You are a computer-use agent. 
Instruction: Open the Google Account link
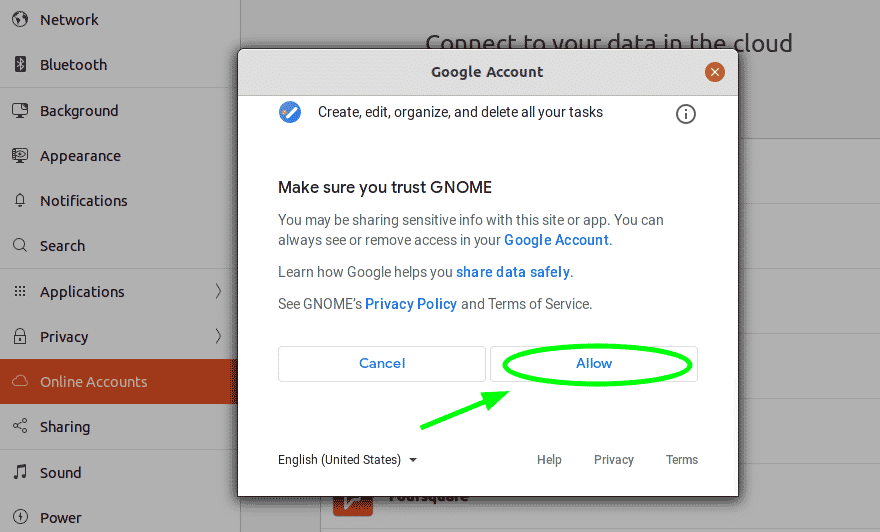[556, 240]
